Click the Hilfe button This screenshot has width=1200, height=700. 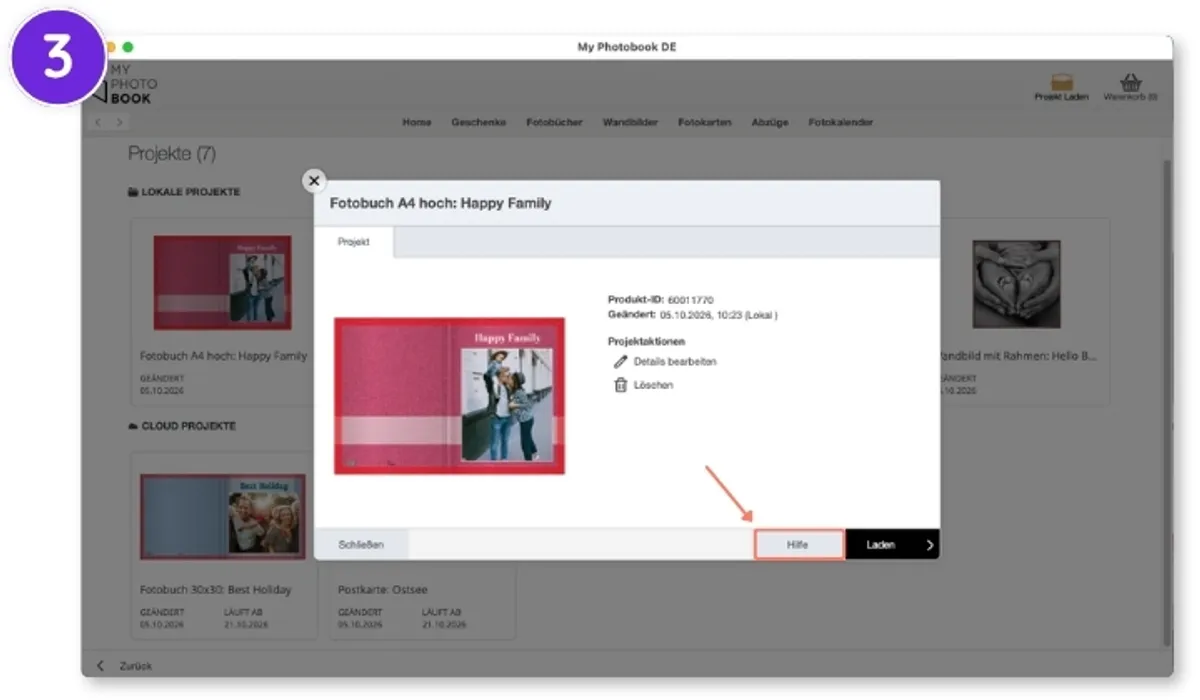[x=798, y=545]
